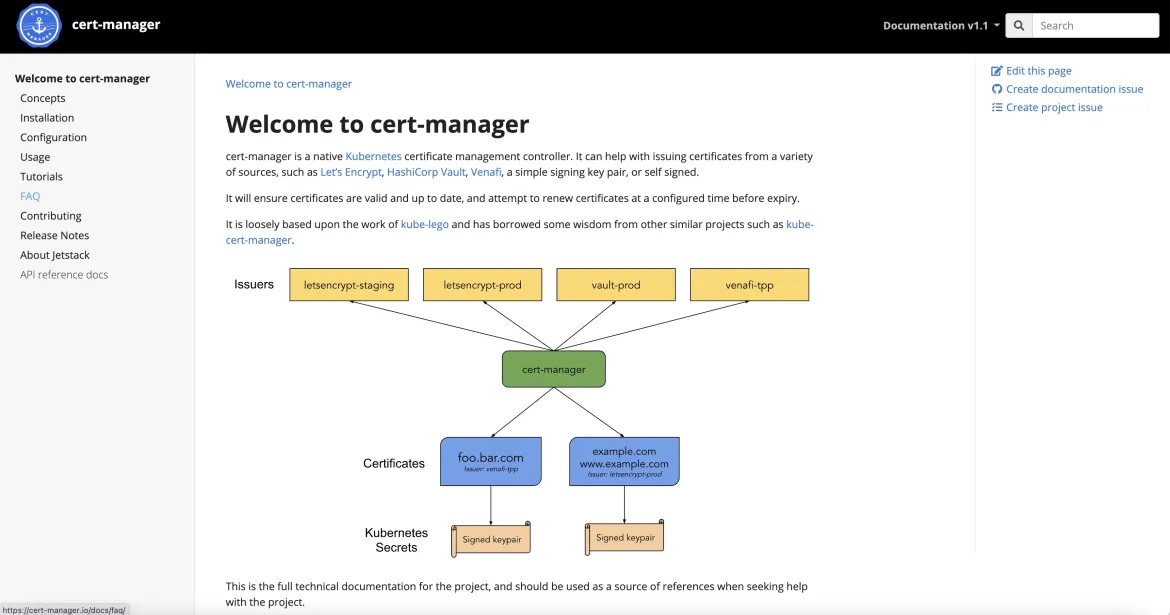Open the HashiCorp Vault link
Screen dimensions: 1170x615
coord(425,172)
